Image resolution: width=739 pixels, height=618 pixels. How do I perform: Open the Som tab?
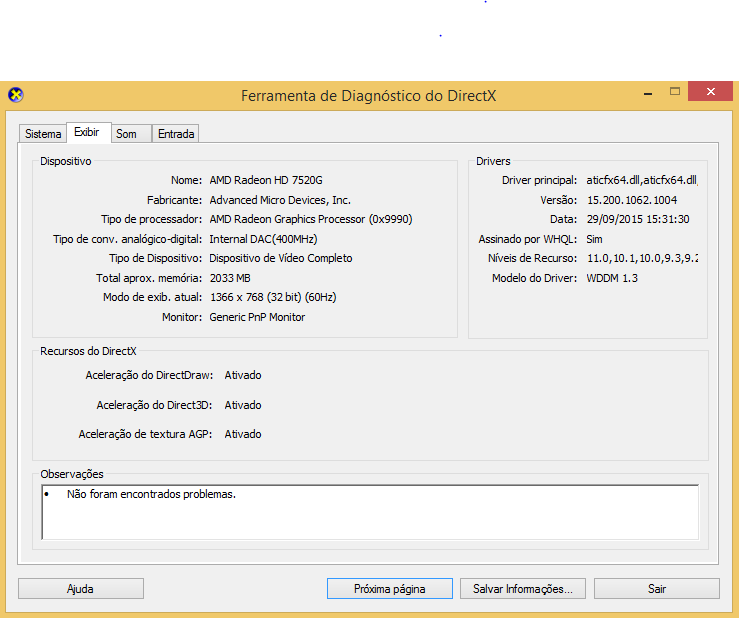tap(126, 134)
